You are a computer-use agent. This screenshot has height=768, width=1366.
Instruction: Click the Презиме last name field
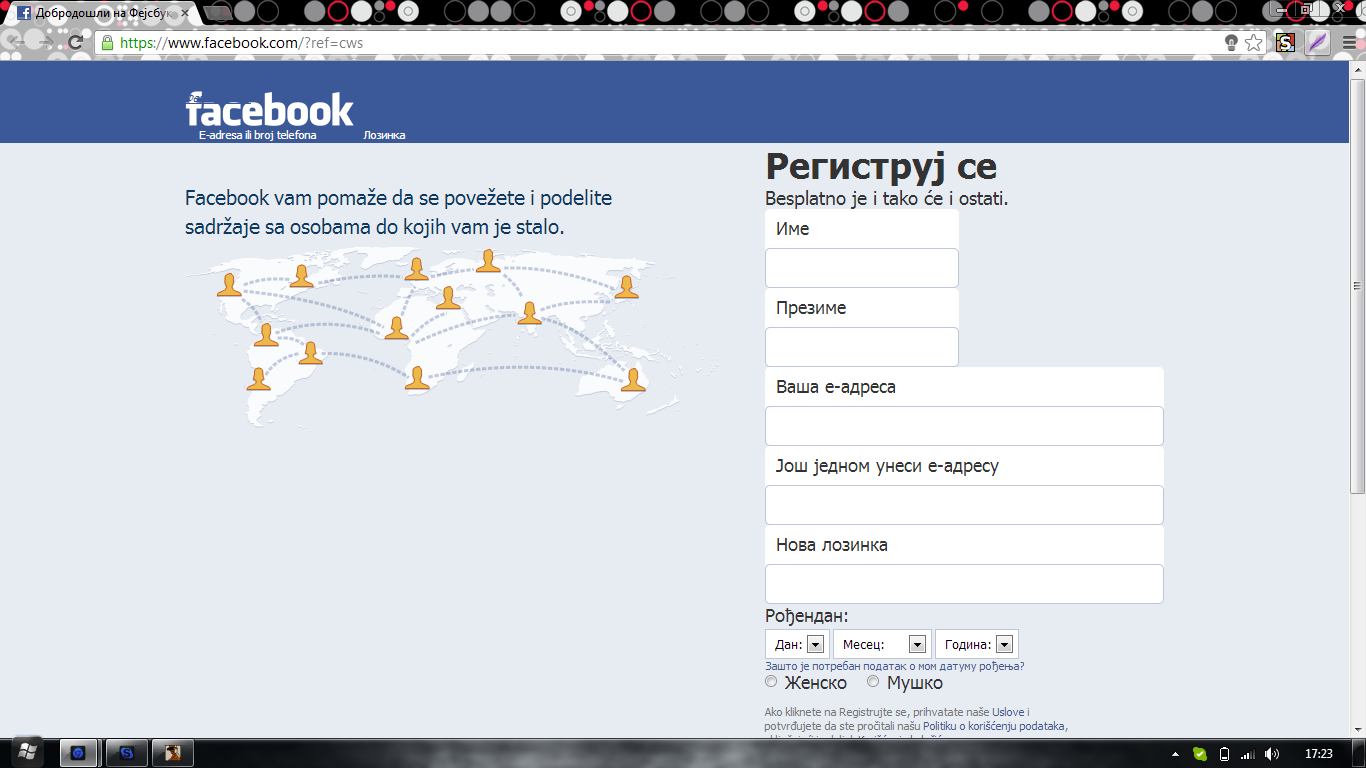pyautogui.click(x=862, y=347)
